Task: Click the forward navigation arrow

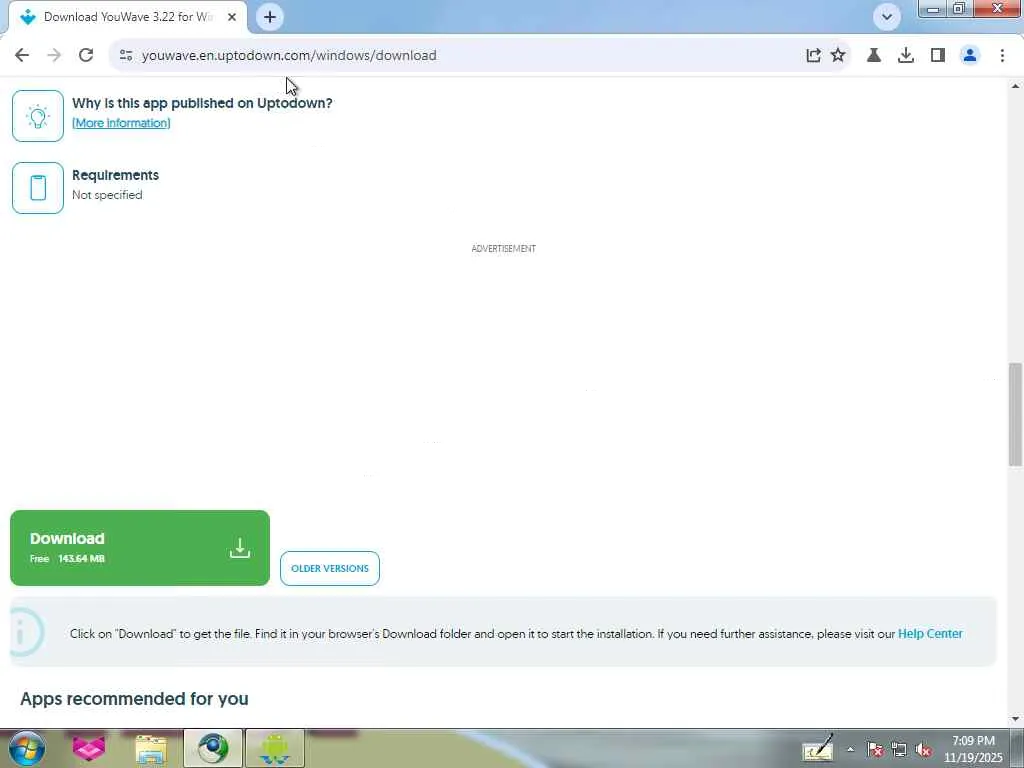Action: 54,56
